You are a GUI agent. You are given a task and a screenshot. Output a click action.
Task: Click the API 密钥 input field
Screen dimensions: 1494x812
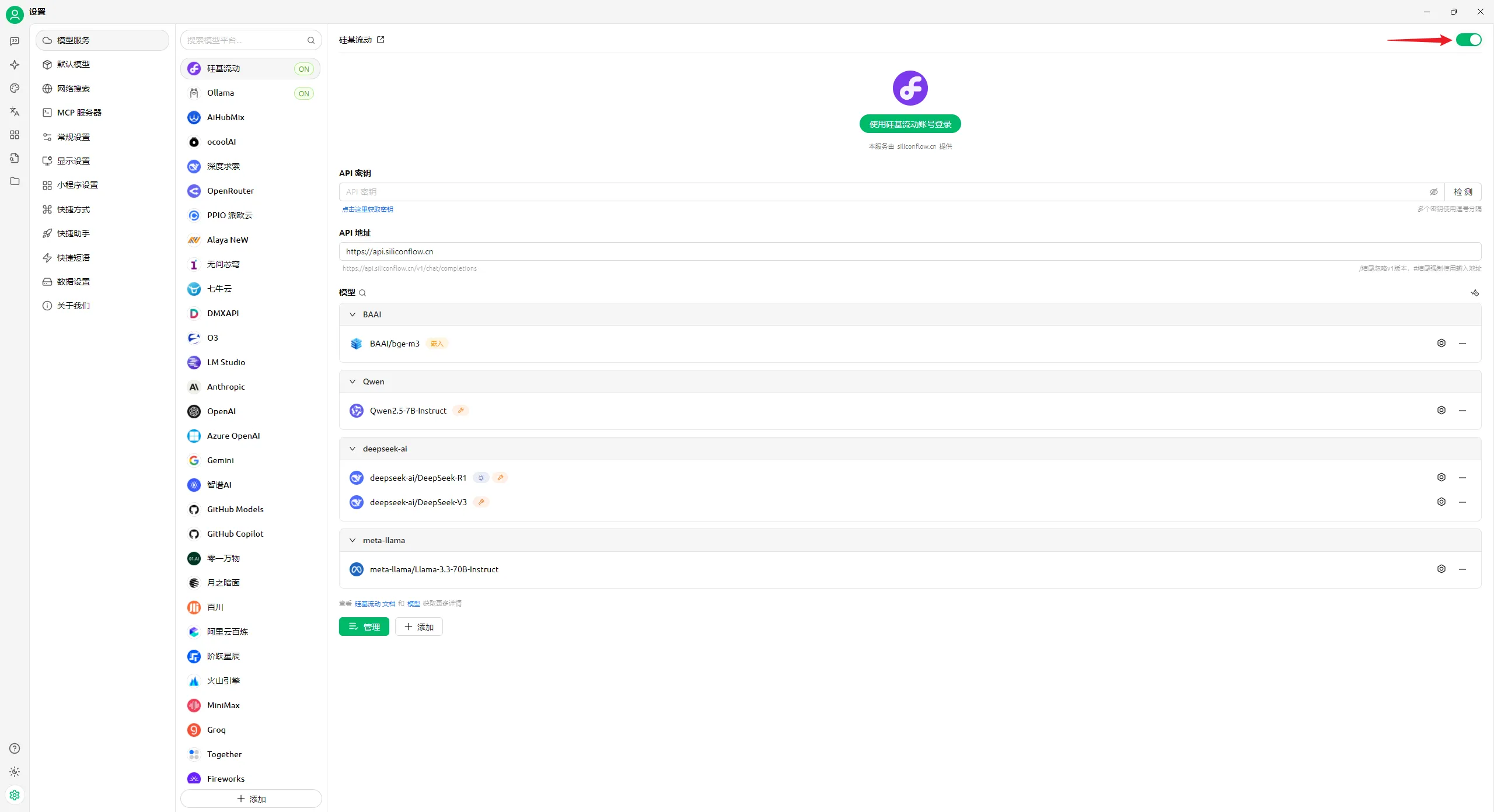[x=875, y=192]
